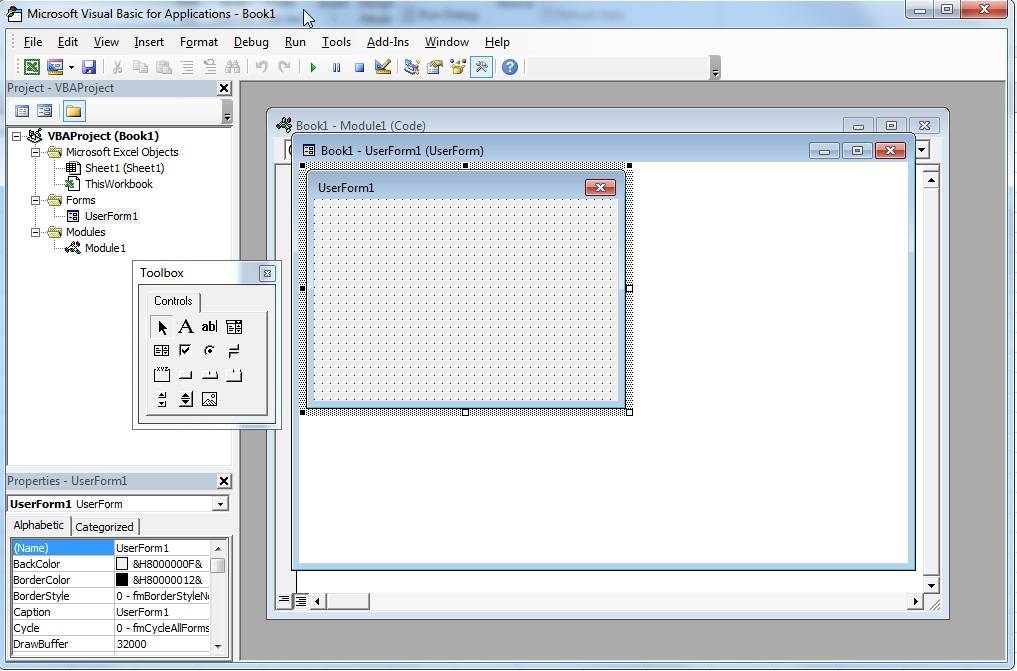Image resolution: width=1017 pixels, height=671 pixels.
Task: Open the Project pane toolbar options arrow
Action: 226,112
